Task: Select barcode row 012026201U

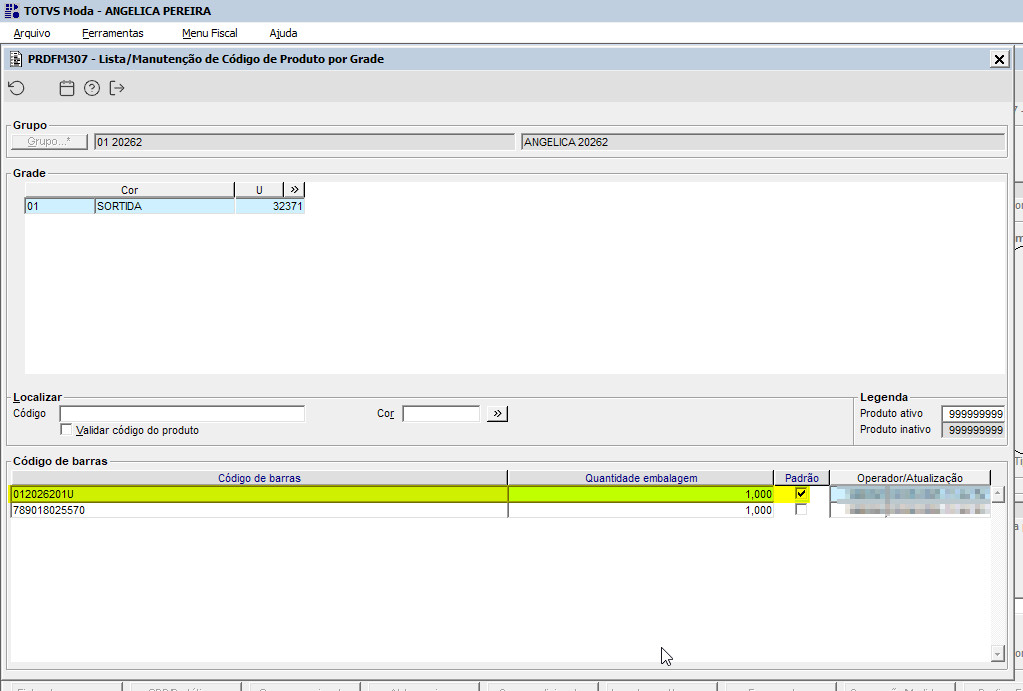Action: (259, 495)
